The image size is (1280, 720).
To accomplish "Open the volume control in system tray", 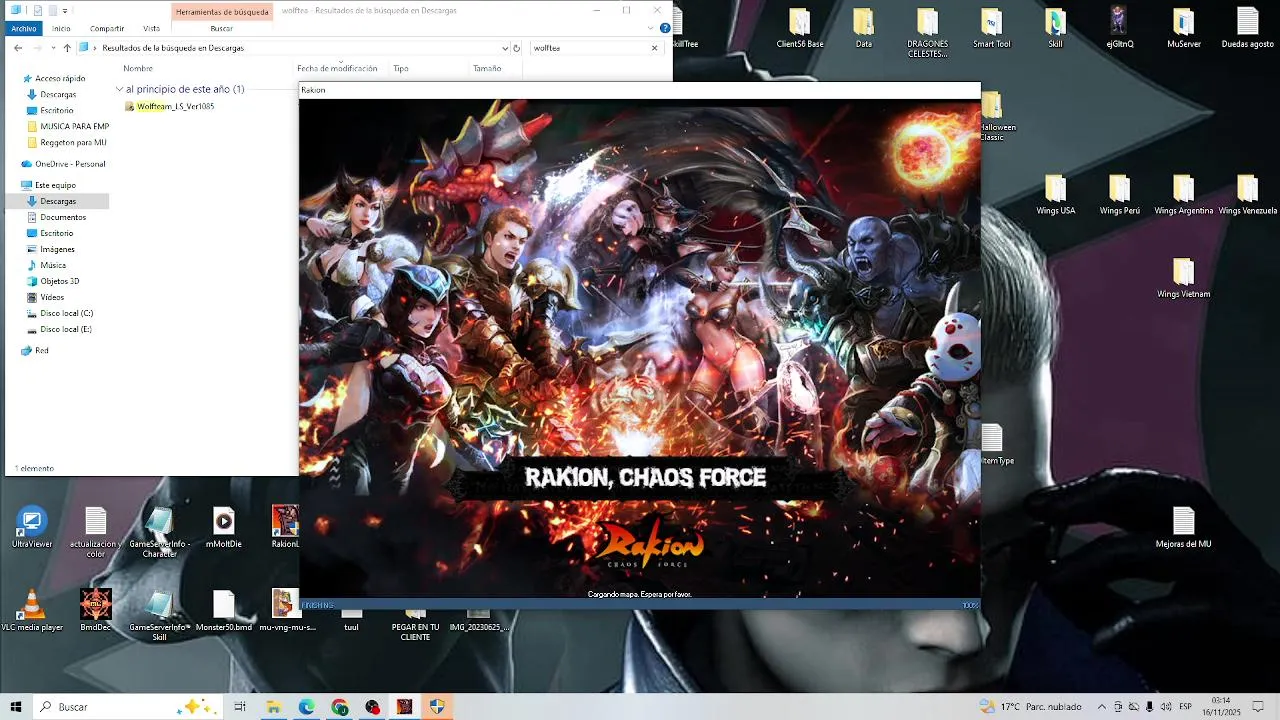I will [1166, 707].
